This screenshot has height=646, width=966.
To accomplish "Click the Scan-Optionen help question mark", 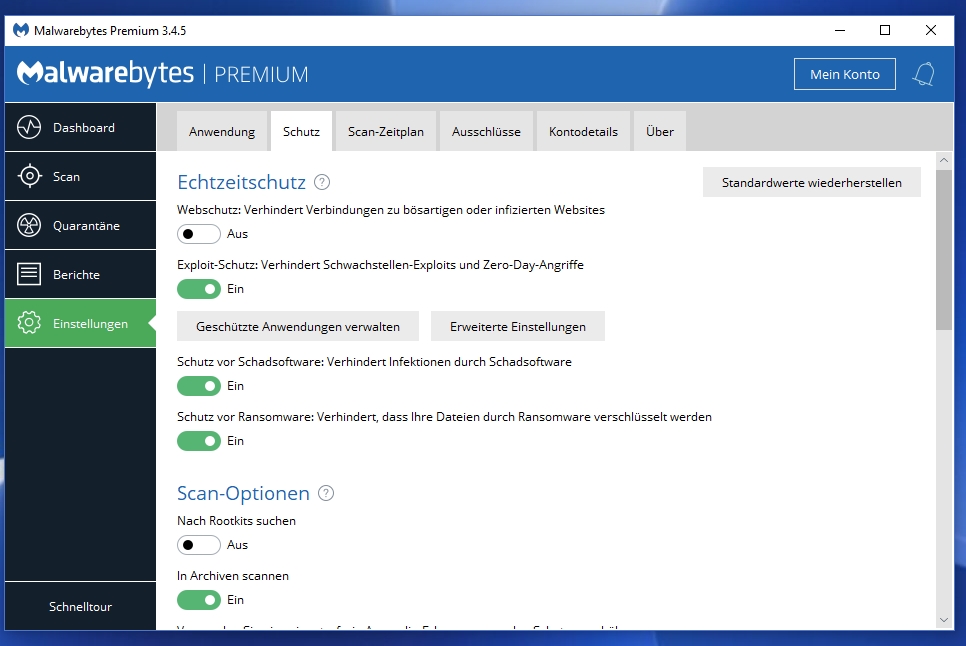I will (x=326, y=493).
